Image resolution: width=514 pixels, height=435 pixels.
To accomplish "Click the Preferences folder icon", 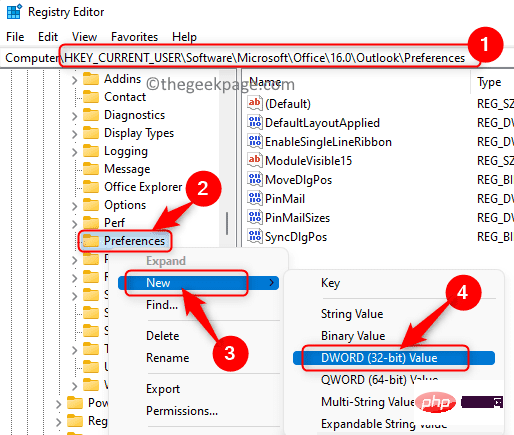I will [x=91, y=241].
